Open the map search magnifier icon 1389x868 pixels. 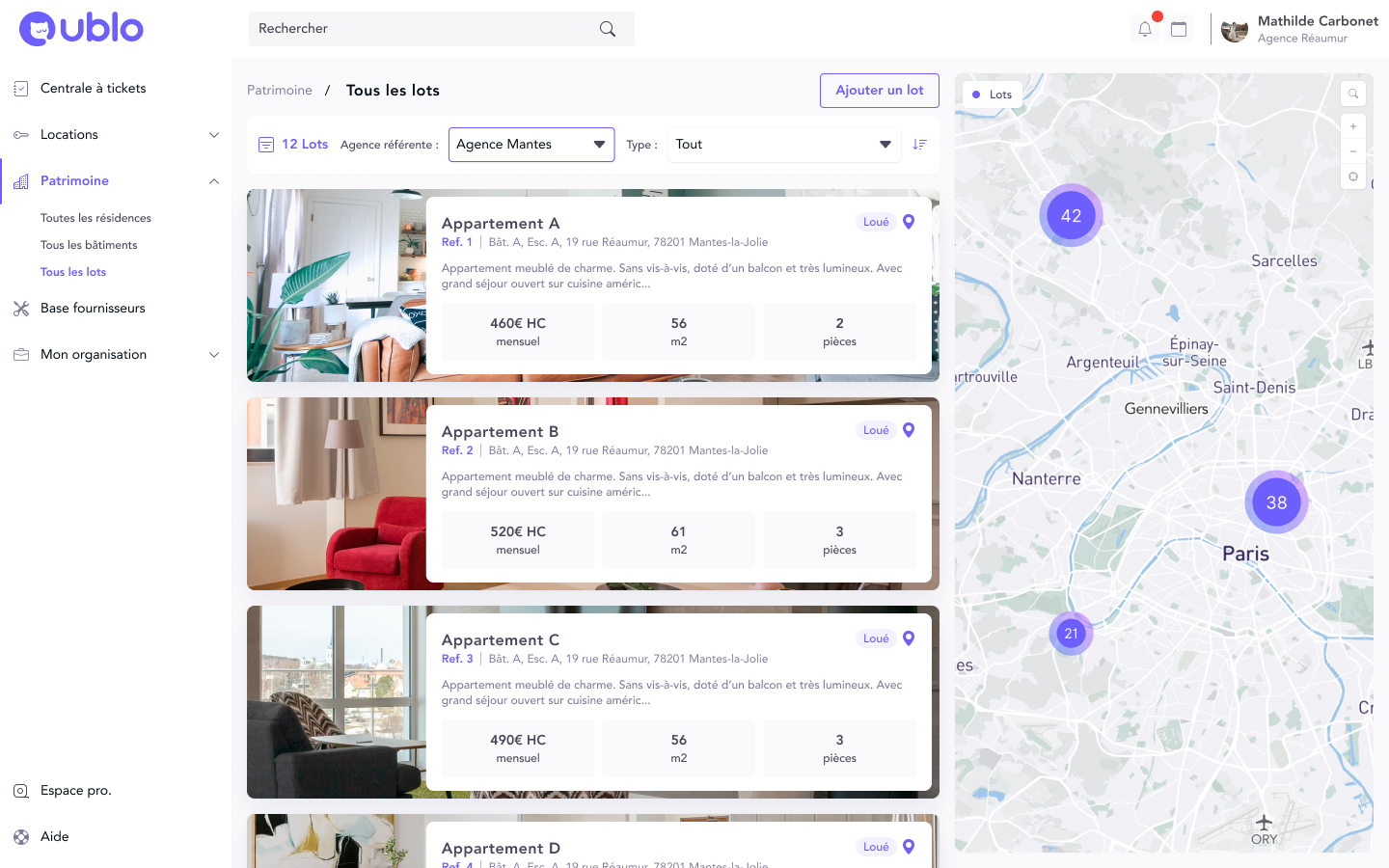coord(1353,94)
